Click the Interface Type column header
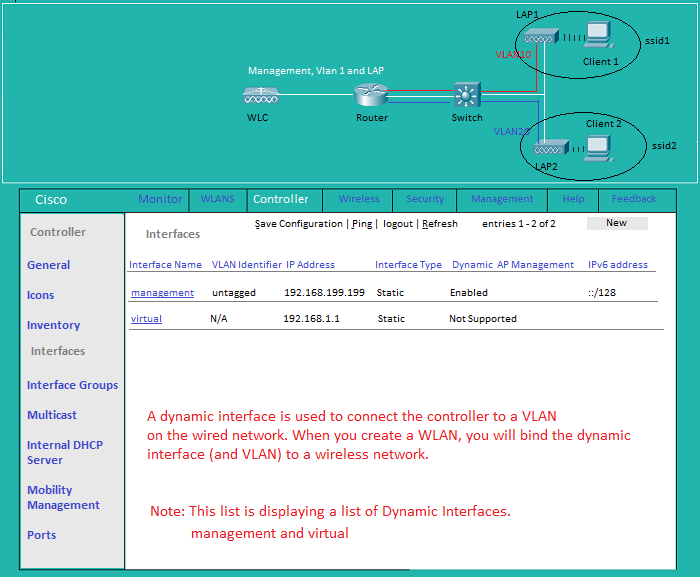This screenshot has width=700, height=577. click(408, 265)
